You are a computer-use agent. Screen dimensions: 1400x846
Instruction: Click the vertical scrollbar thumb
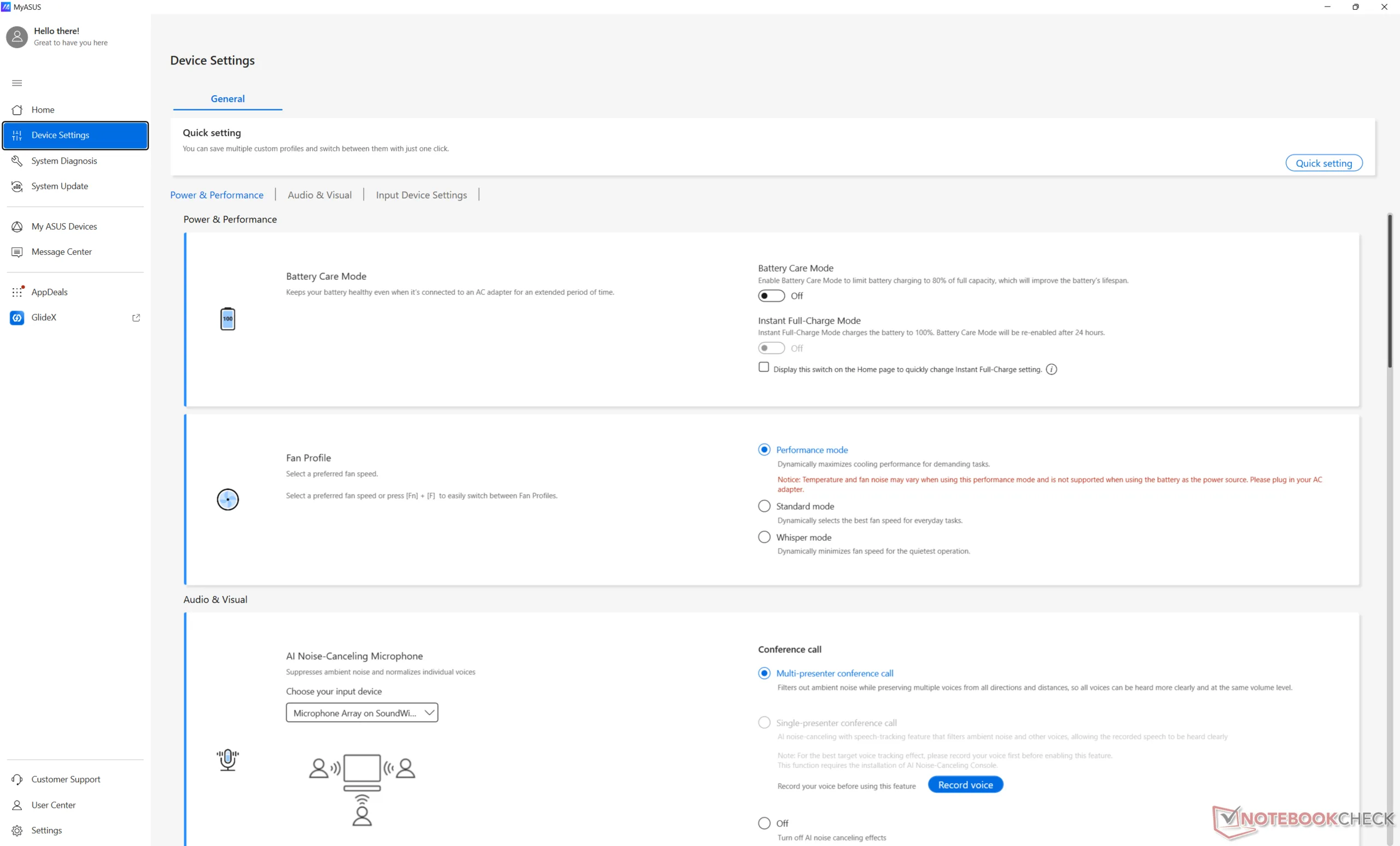1389,290
